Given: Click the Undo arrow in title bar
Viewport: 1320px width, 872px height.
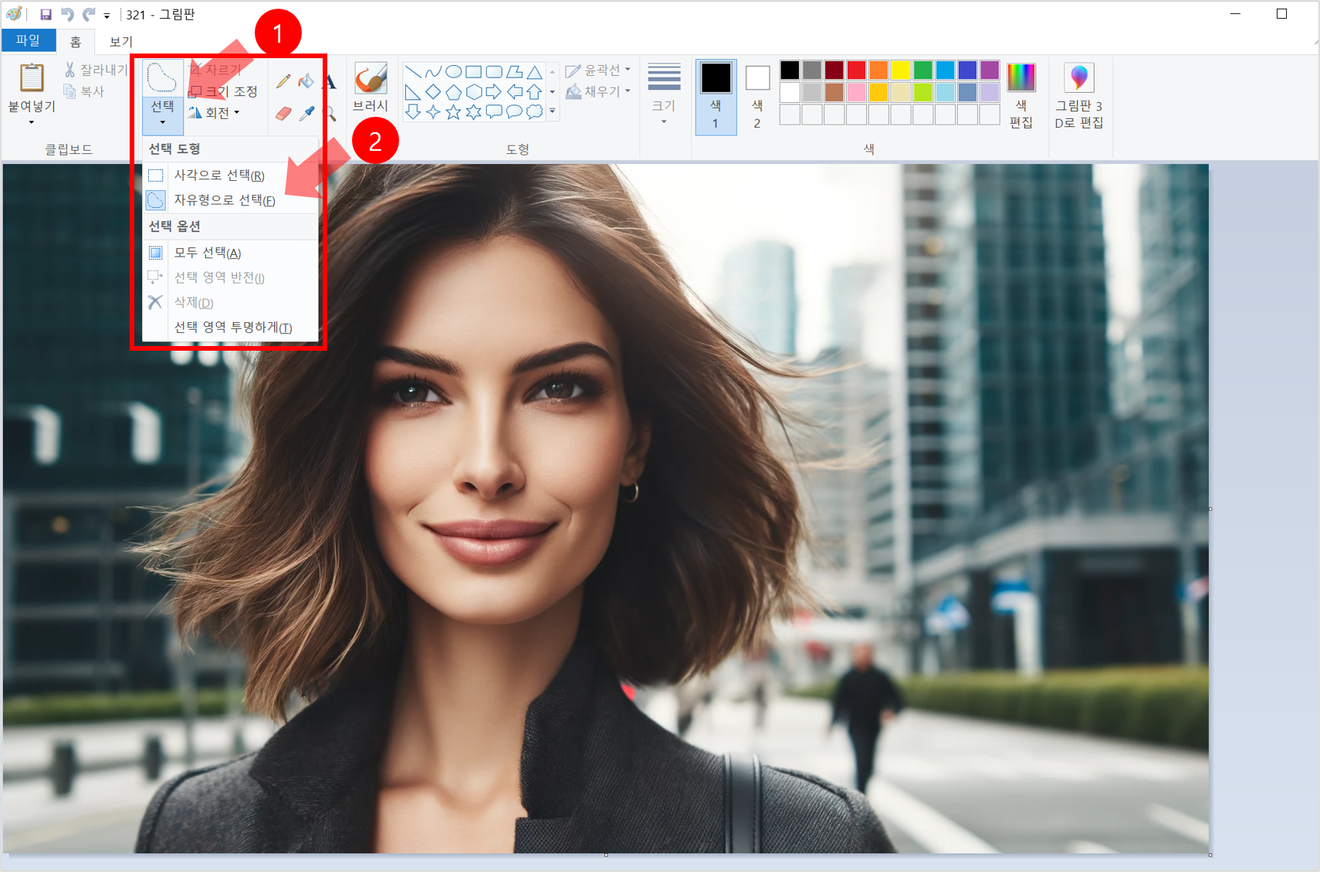Looking at the screenshot, I should coord(68,14).
